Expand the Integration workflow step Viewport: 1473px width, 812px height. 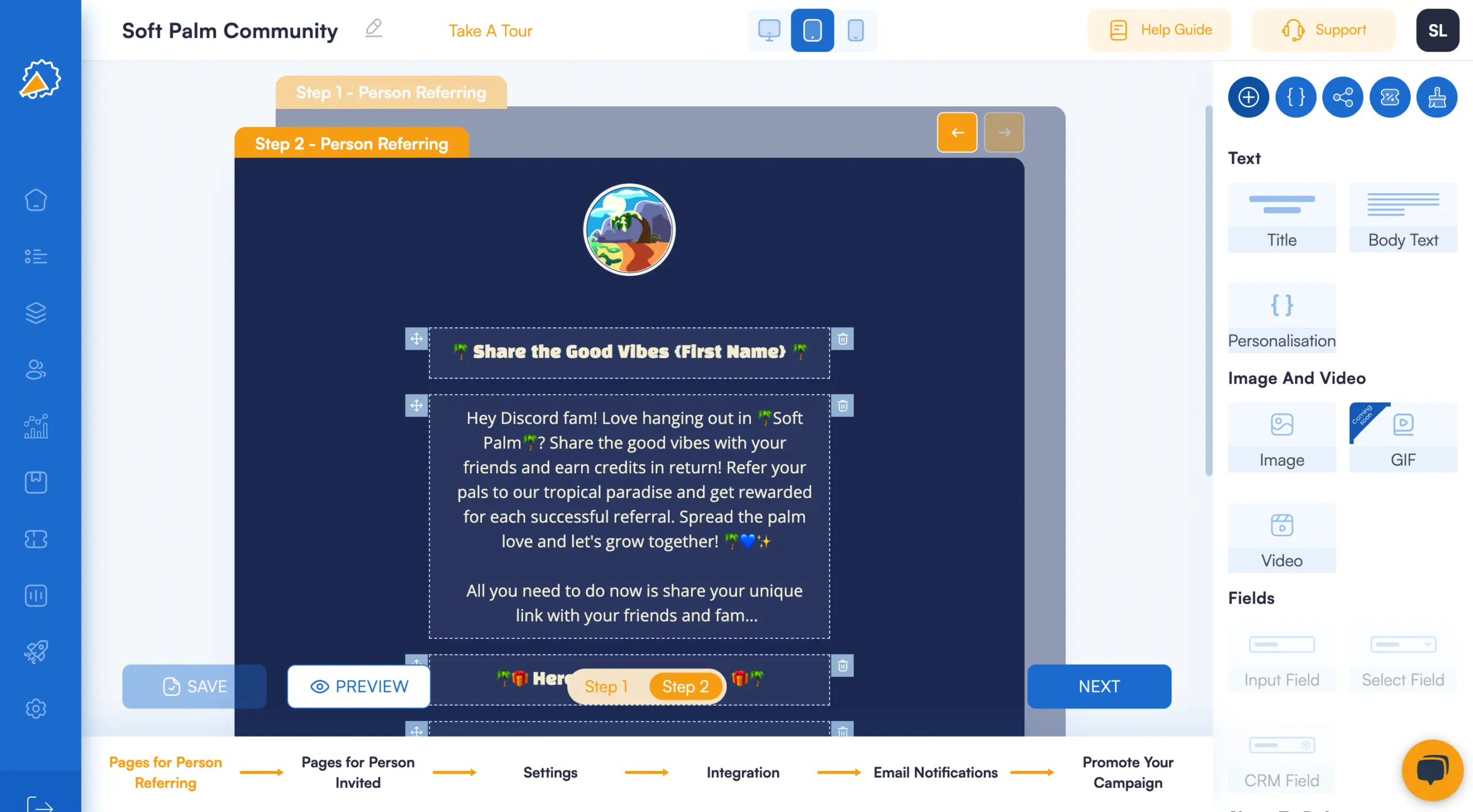(742, 773)
